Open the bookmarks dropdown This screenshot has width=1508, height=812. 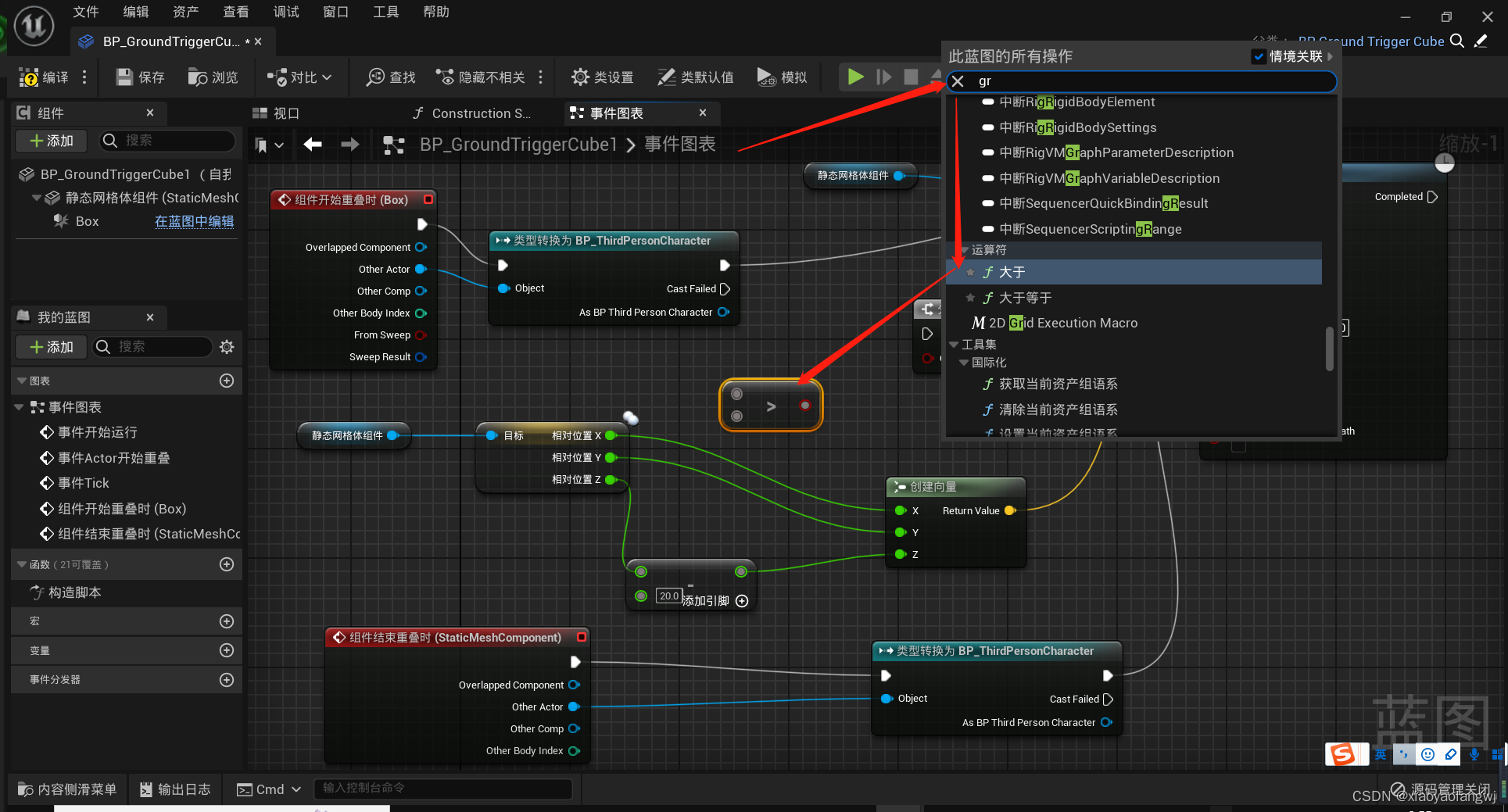[x=269, y=145]
